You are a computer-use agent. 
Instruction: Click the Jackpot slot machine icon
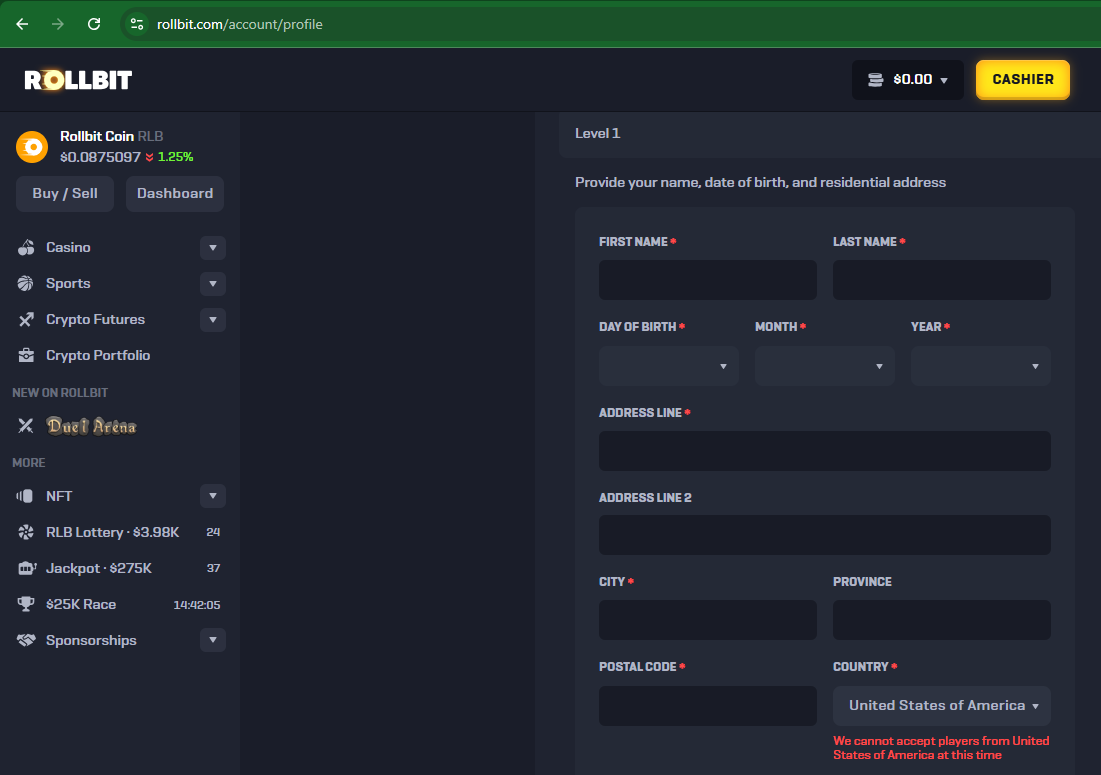(x=26, y=569)
